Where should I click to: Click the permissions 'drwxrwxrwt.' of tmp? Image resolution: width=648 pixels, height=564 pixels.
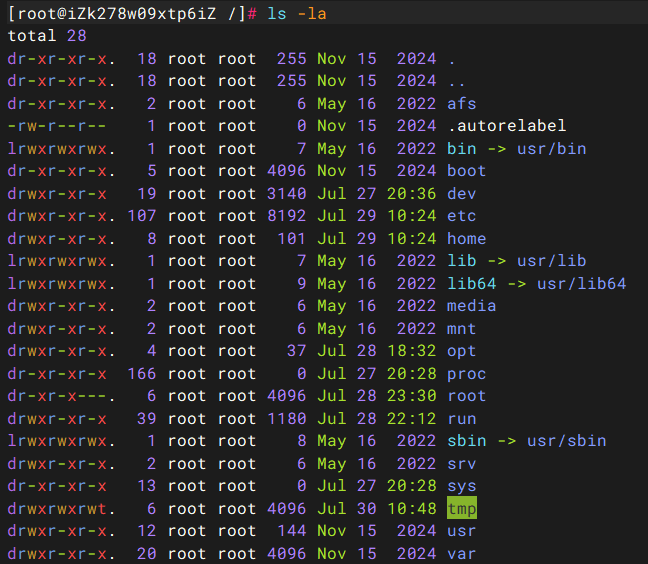61,508
